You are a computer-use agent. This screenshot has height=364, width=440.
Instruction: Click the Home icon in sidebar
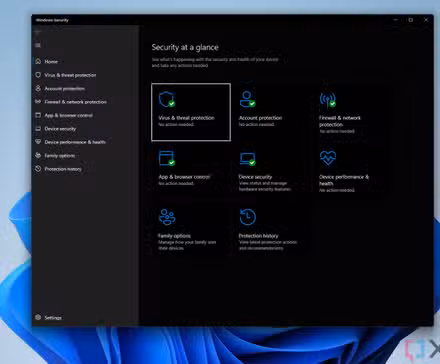[x=38, y=61]
